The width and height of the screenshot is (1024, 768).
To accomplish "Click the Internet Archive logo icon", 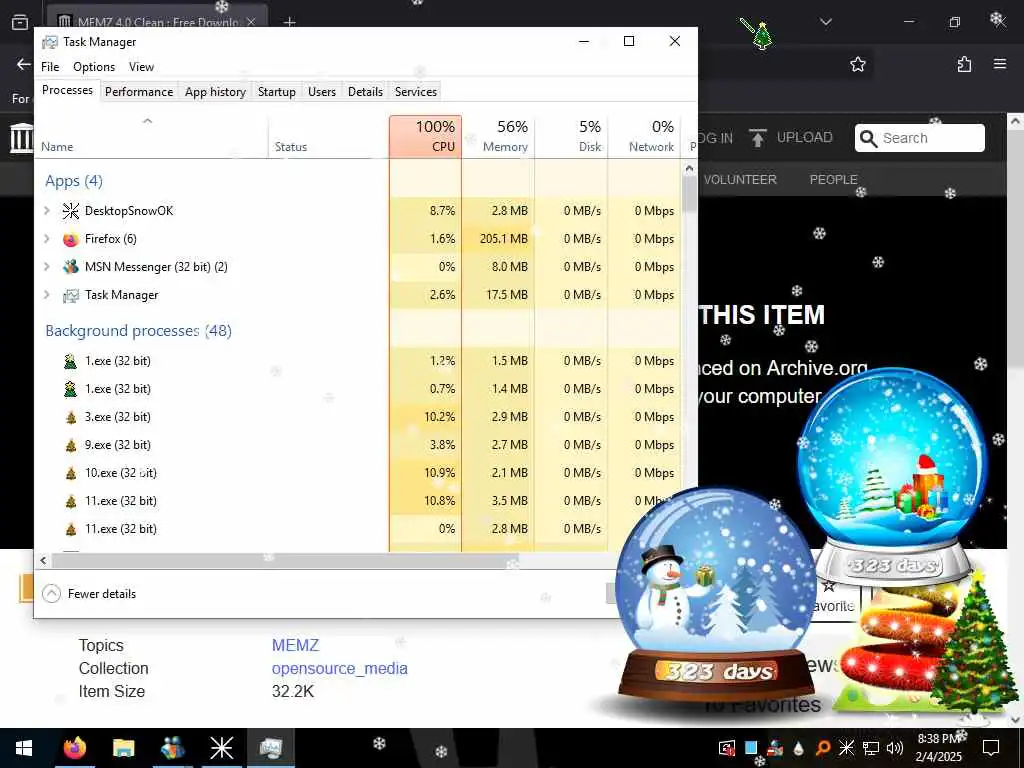I will (x=22, y=138).
